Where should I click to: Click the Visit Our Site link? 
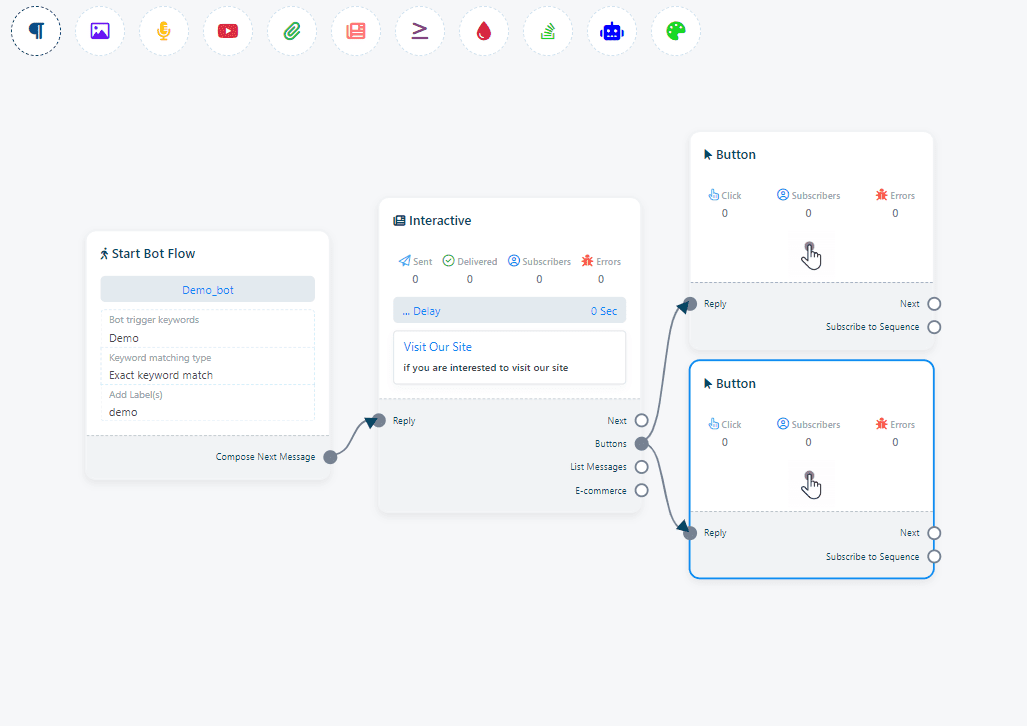438,347
